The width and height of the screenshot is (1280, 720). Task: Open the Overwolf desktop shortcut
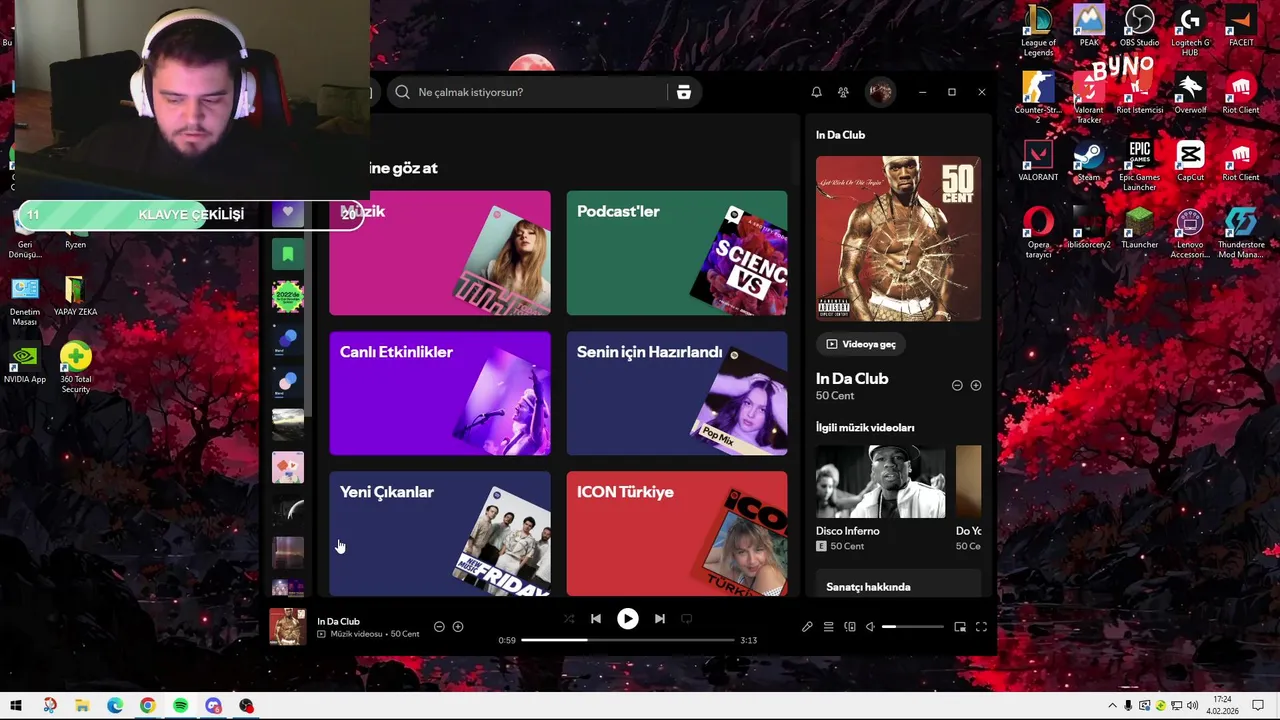1190,93
